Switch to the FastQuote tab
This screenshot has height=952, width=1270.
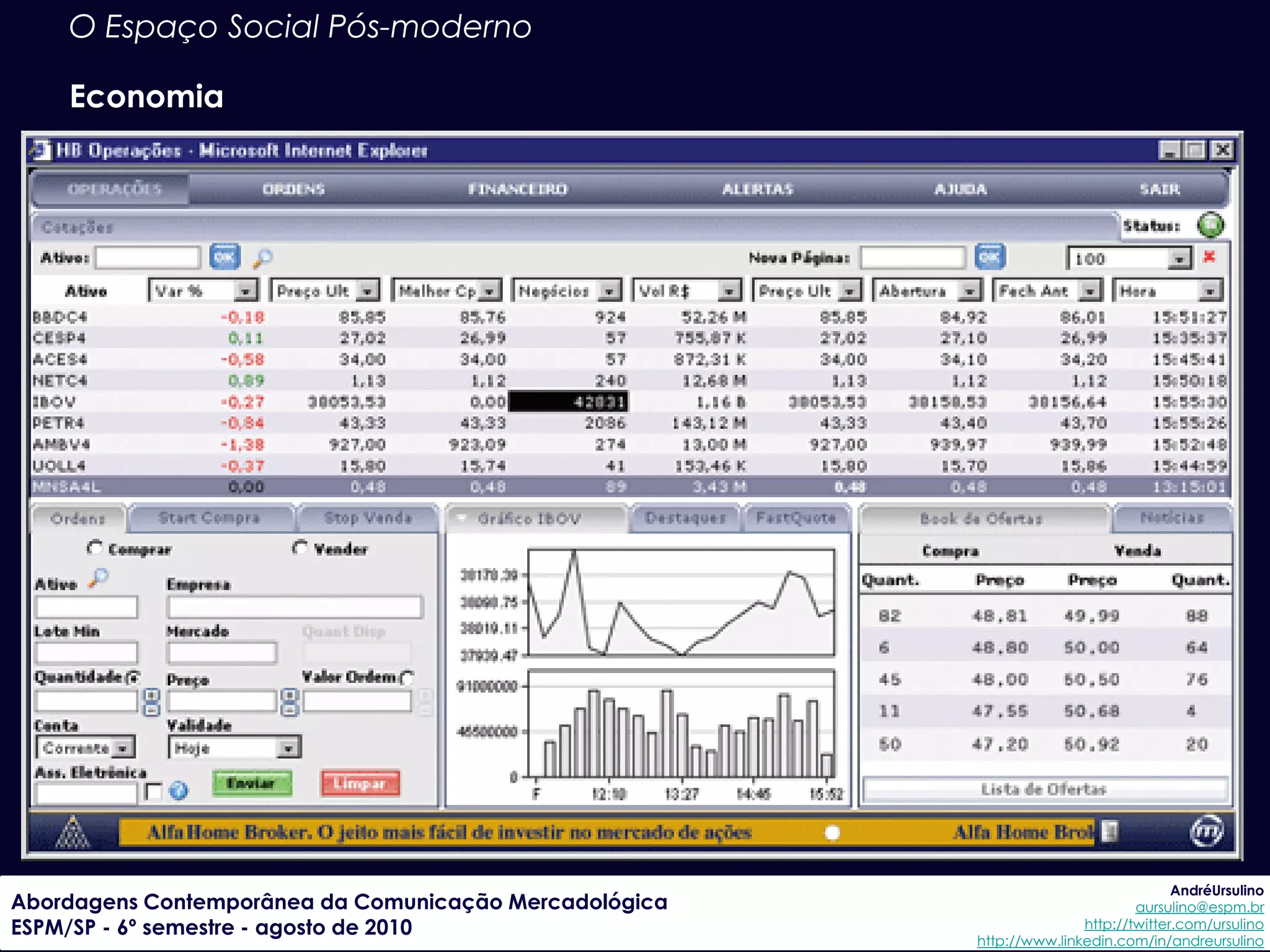tap(796, 518)
